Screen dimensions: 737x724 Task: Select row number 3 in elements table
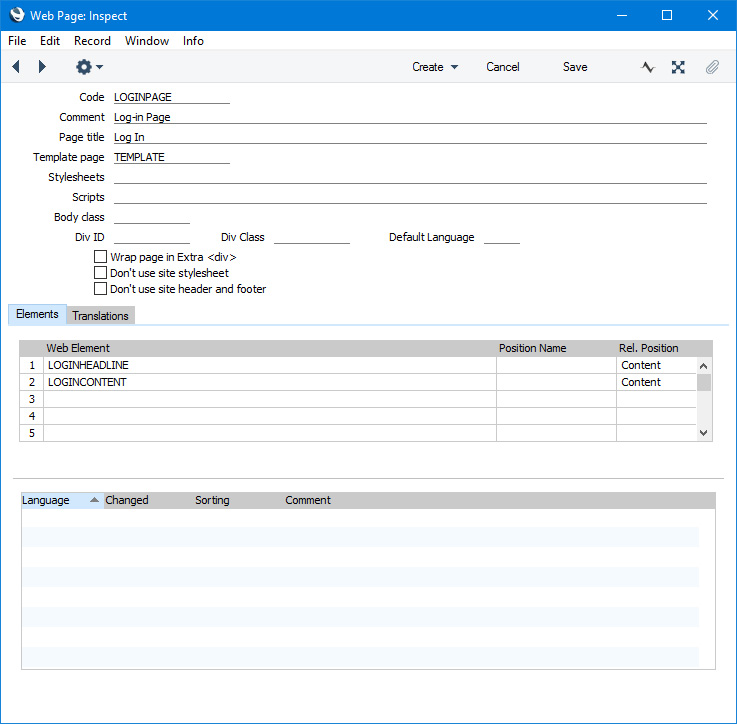point(31,399)
